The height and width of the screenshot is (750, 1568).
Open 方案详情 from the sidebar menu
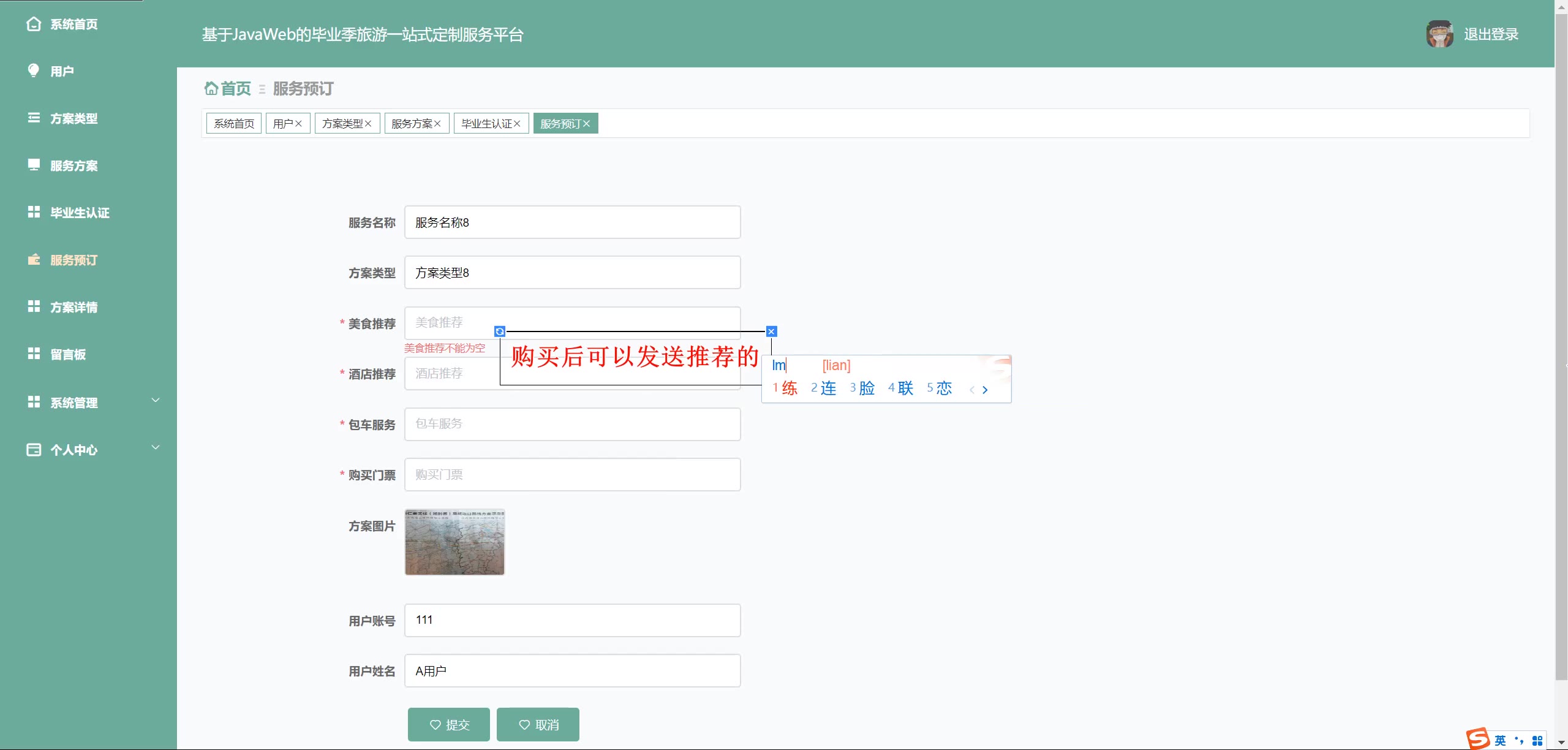73,307
